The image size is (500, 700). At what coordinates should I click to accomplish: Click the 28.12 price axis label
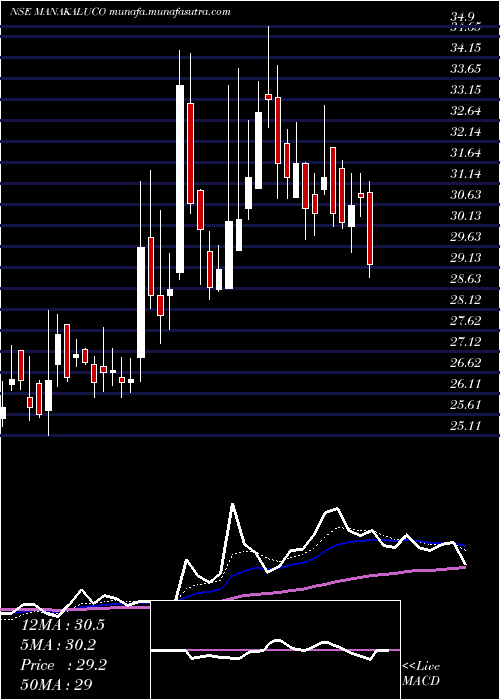[x=466, y=300]
